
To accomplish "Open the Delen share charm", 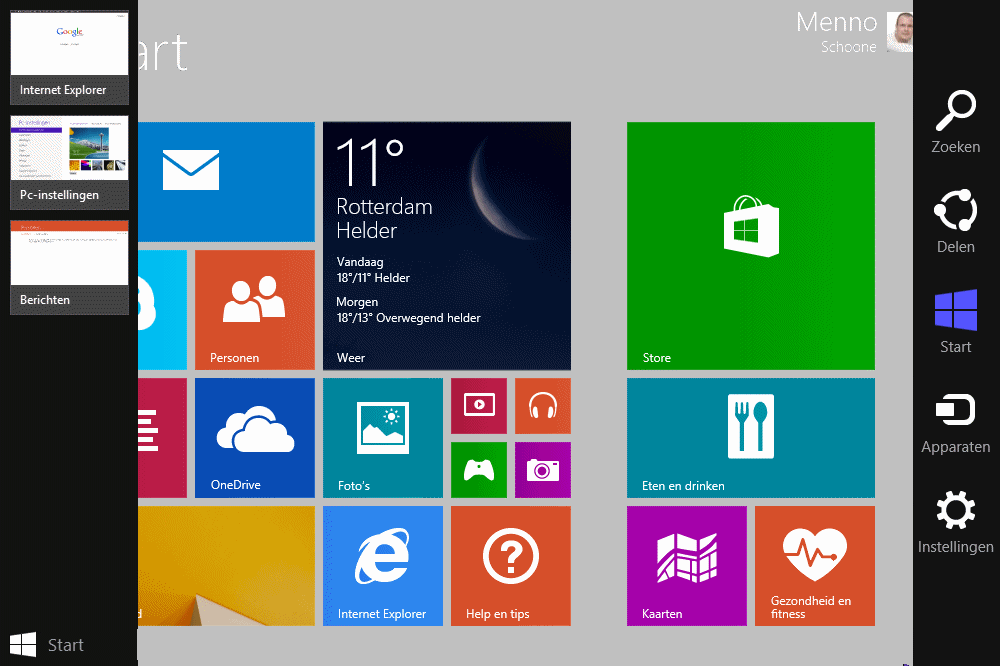I will [955, 221].
